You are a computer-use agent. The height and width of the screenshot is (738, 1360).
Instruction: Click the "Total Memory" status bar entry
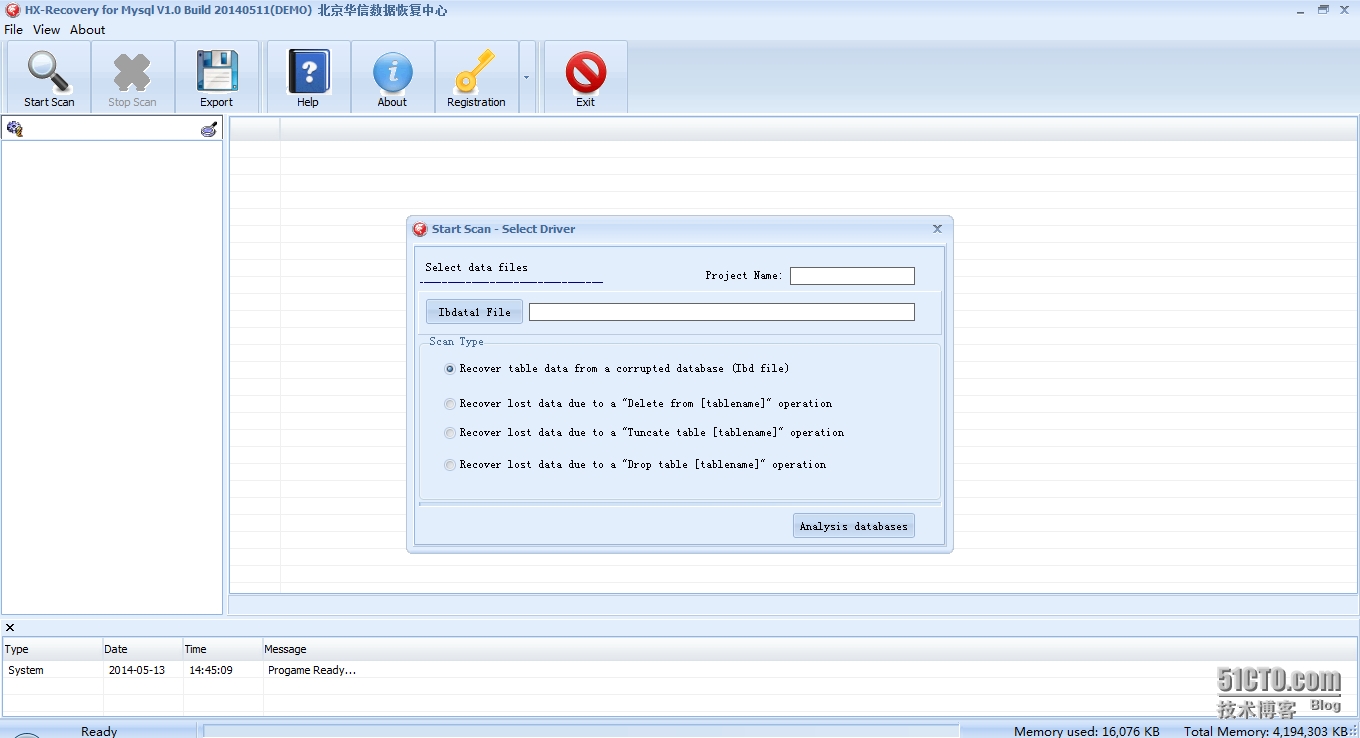pos(1266,731)
